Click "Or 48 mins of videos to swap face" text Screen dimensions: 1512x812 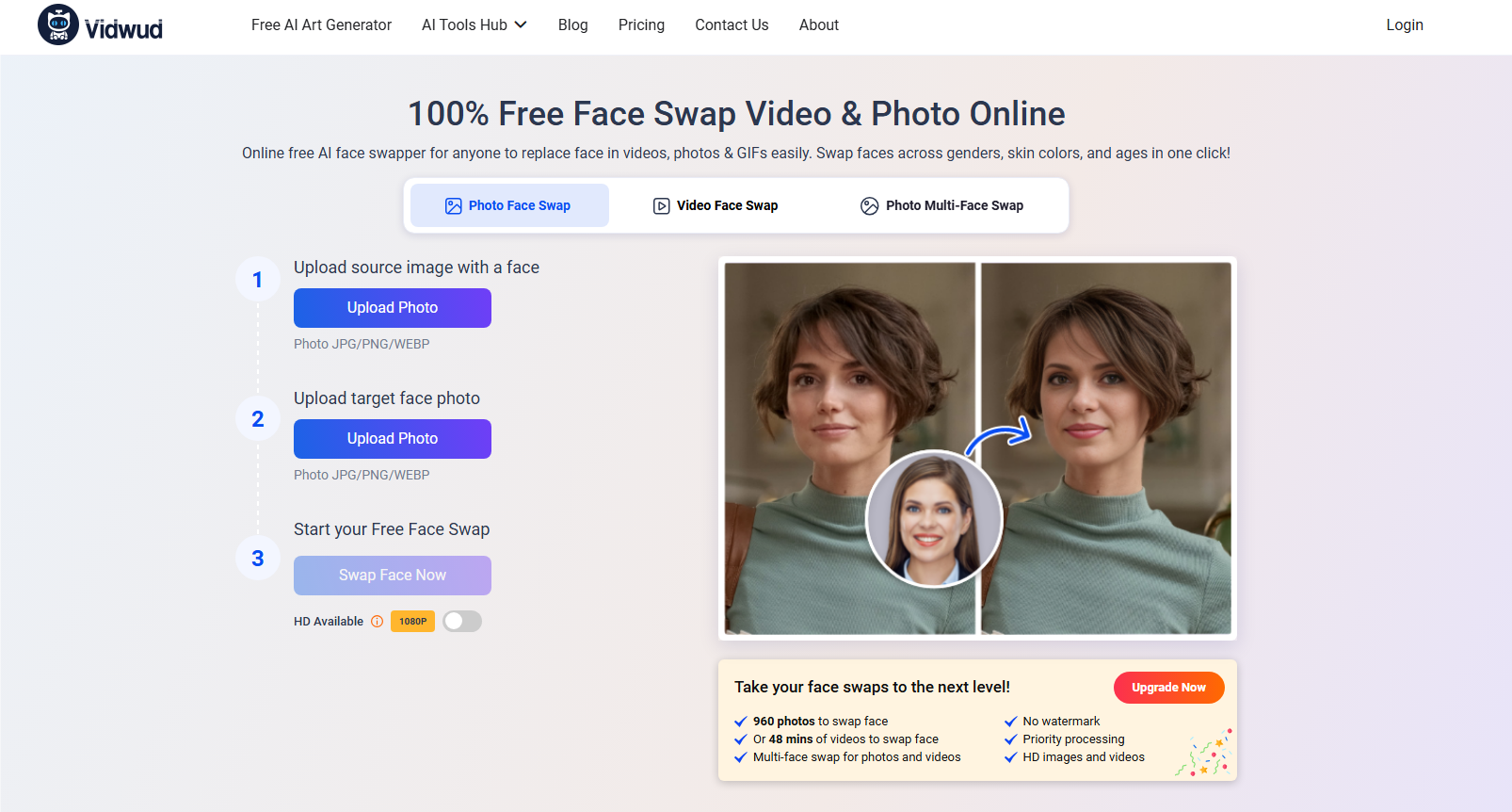click(x=845, y=739)
